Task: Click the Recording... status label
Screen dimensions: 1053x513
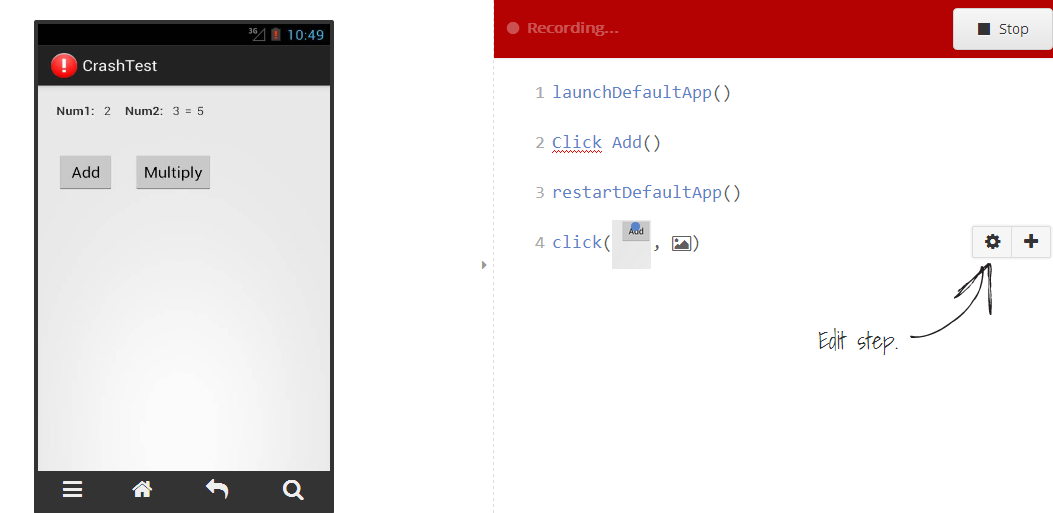Action: click(572, 28)
